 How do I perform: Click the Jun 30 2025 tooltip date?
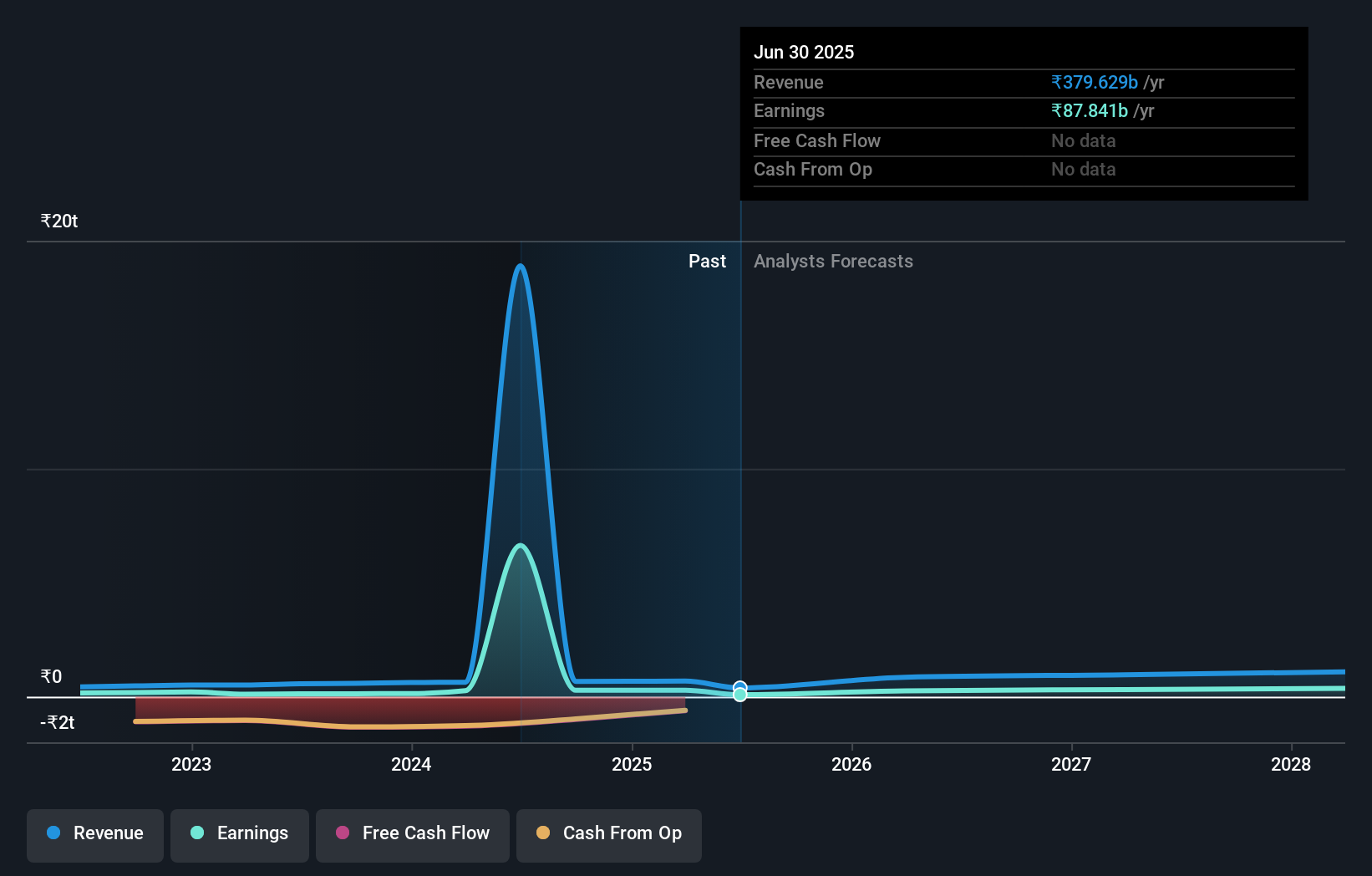pyautogui.click(x=804, y=52)
